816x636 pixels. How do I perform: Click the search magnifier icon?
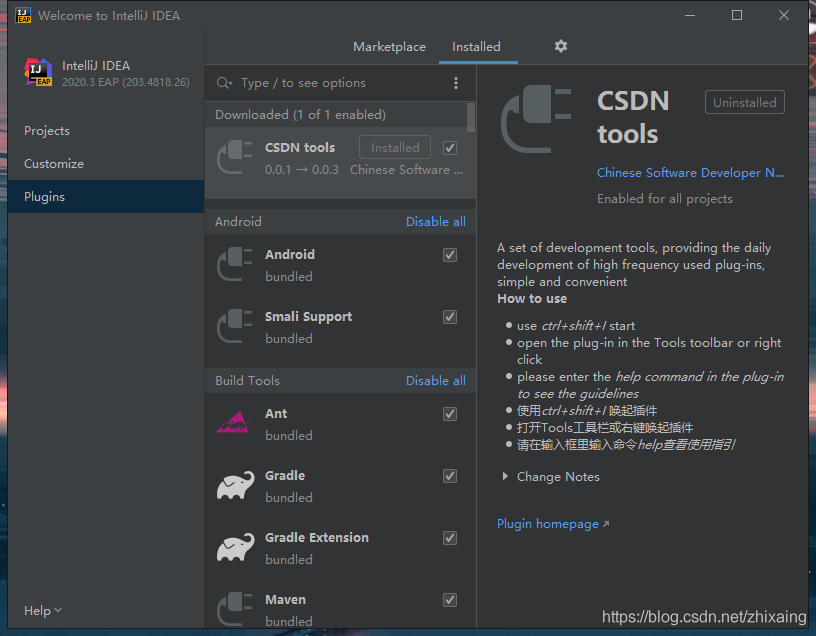tap(224, 83)
